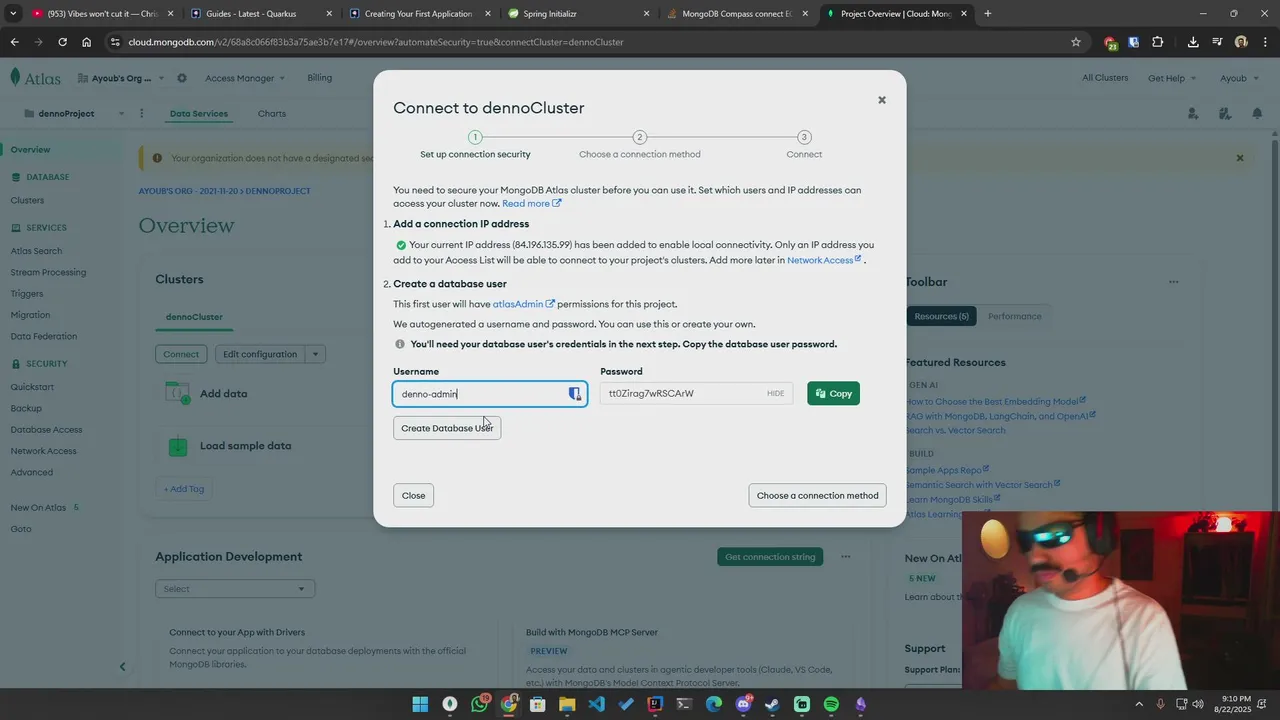1280x720 pixels.
Task: Click the project activity feed icon
Action: [1225, 114]
